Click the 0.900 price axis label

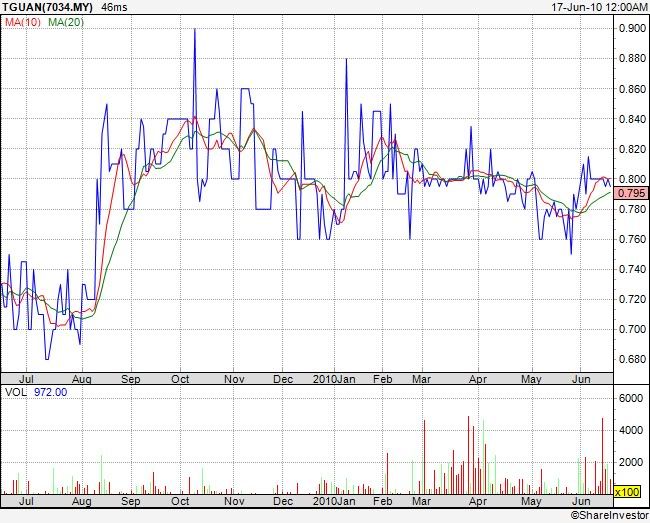pyautogui.click(x=631, y=28)
